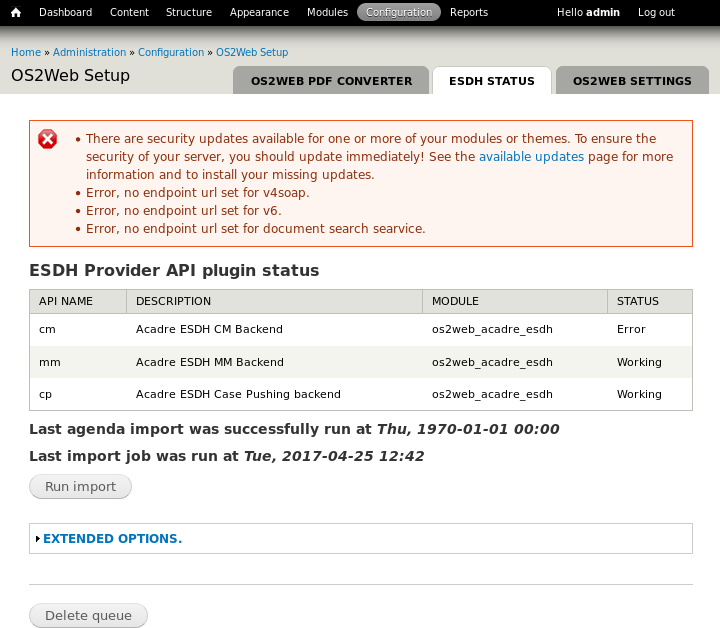Go to the Structure menu
The width and height of the screenshot is (720, 628).
(x=189, y=12)
